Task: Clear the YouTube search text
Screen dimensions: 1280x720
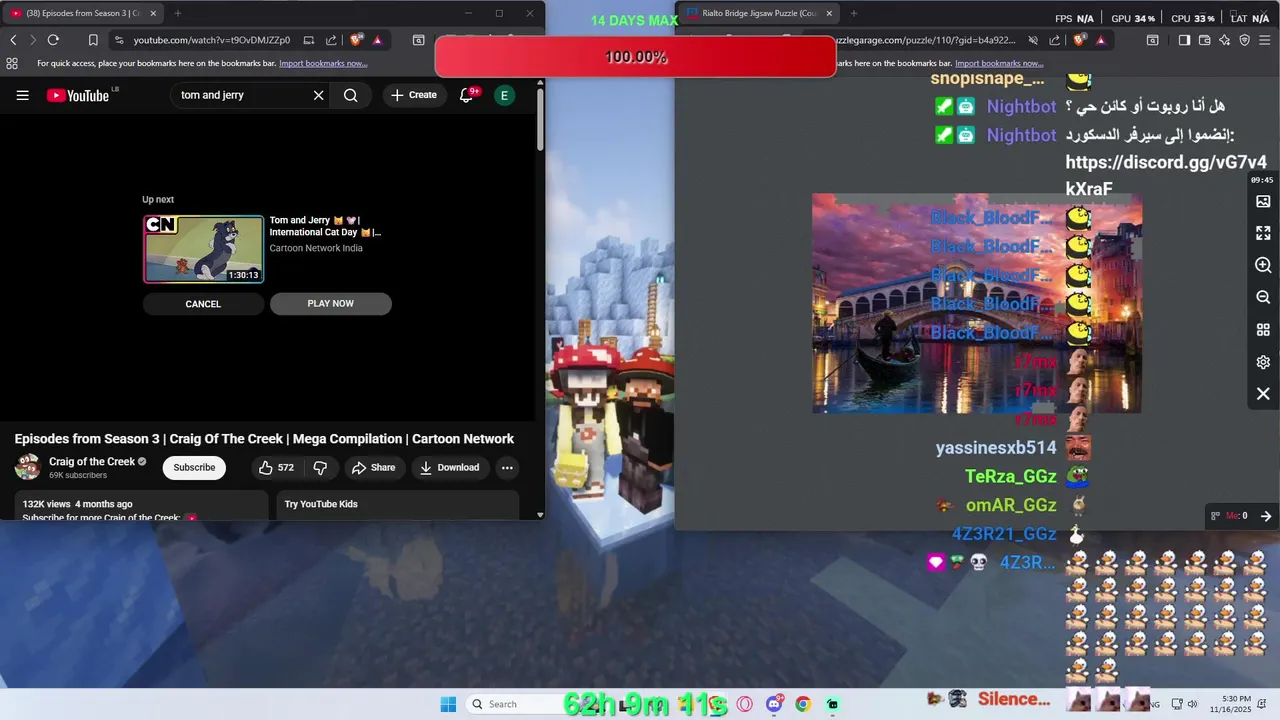Action: coord(318,95)
